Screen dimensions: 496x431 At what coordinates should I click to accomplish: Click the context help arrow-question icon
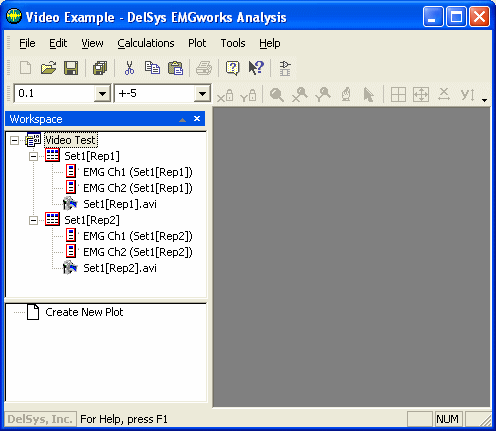[256, 68]
